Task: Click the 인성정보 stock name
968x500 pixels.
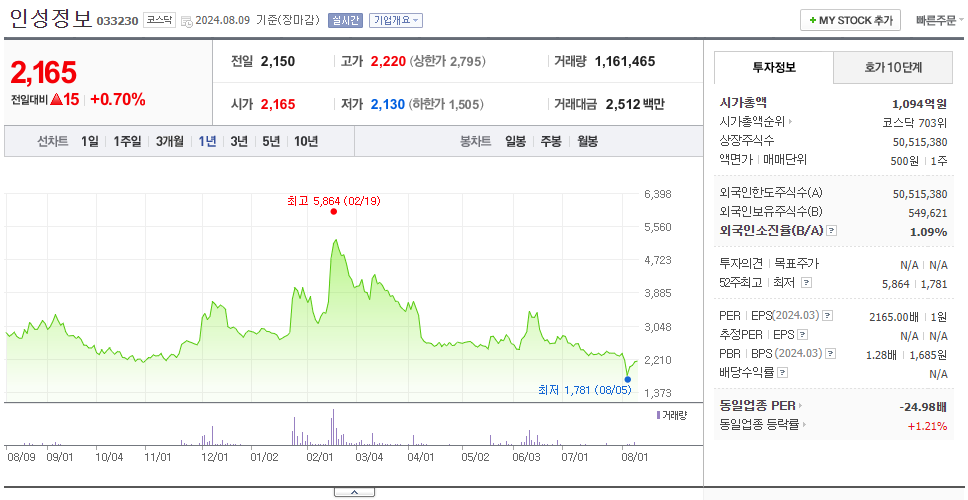Action: point(50,17)
